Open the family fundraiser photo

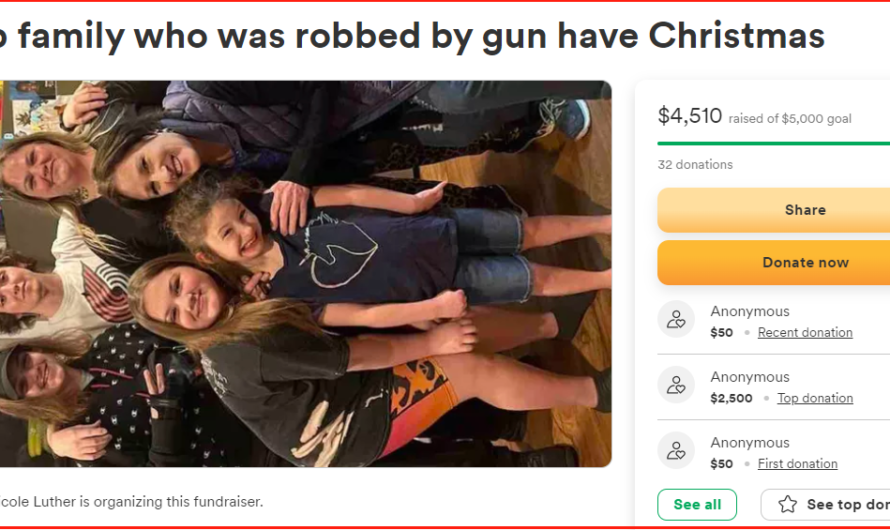(305, 274)
